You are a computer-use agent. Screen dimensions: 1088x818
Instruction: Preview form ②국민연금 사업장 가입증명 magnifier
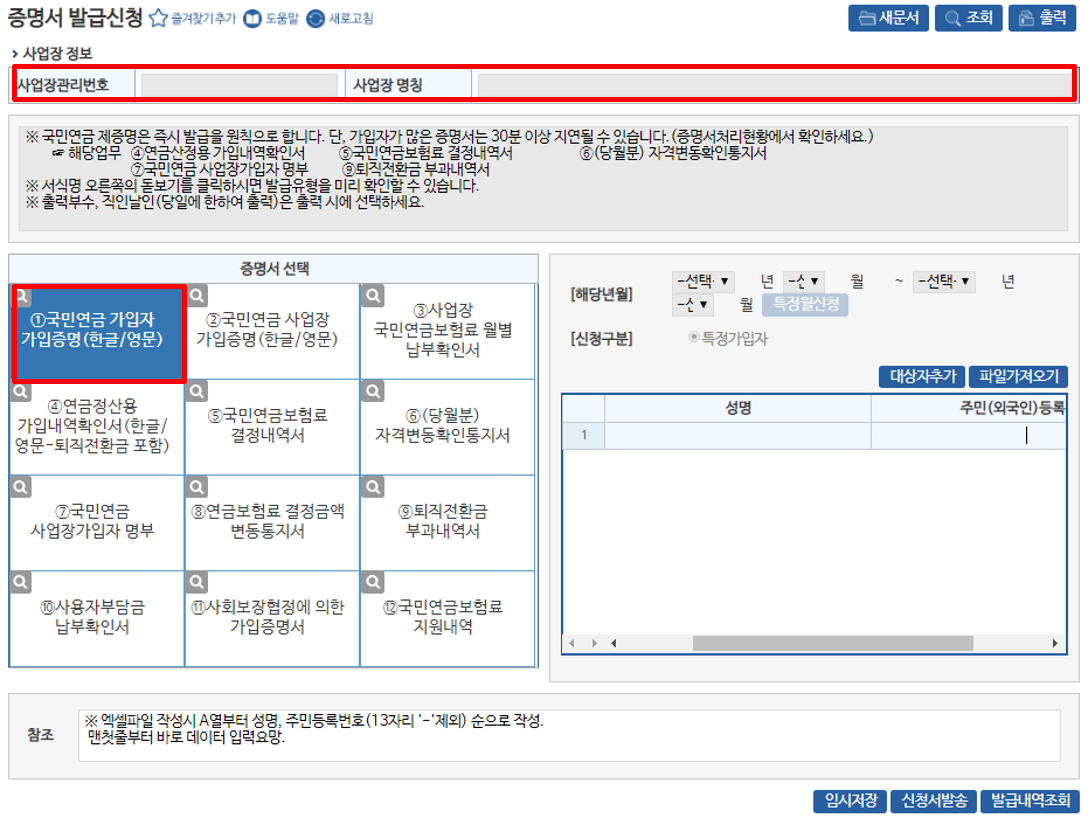tap(197, 296)
